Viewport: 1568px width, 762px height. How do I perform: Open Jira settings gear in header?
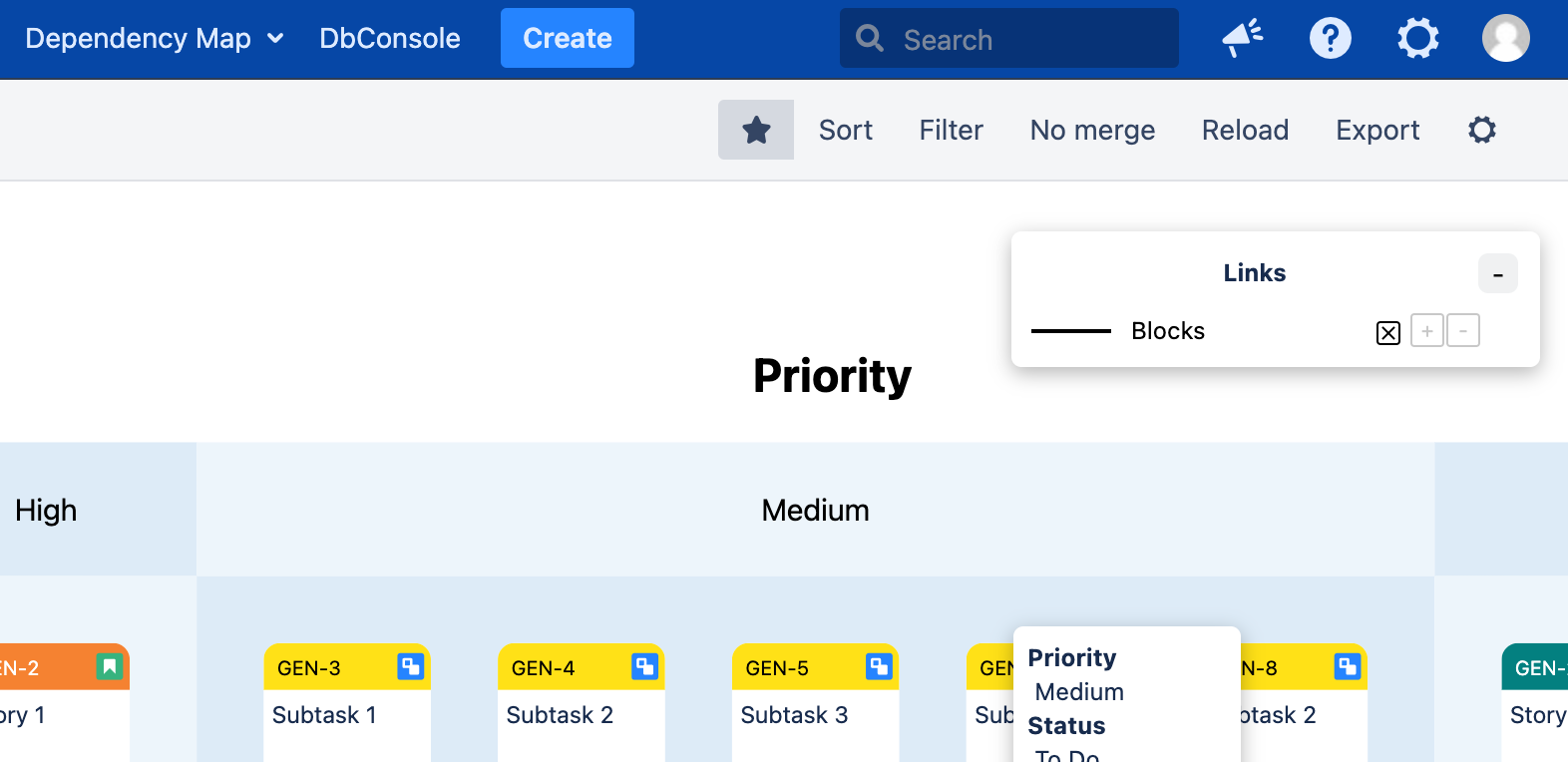[1418, 39]
